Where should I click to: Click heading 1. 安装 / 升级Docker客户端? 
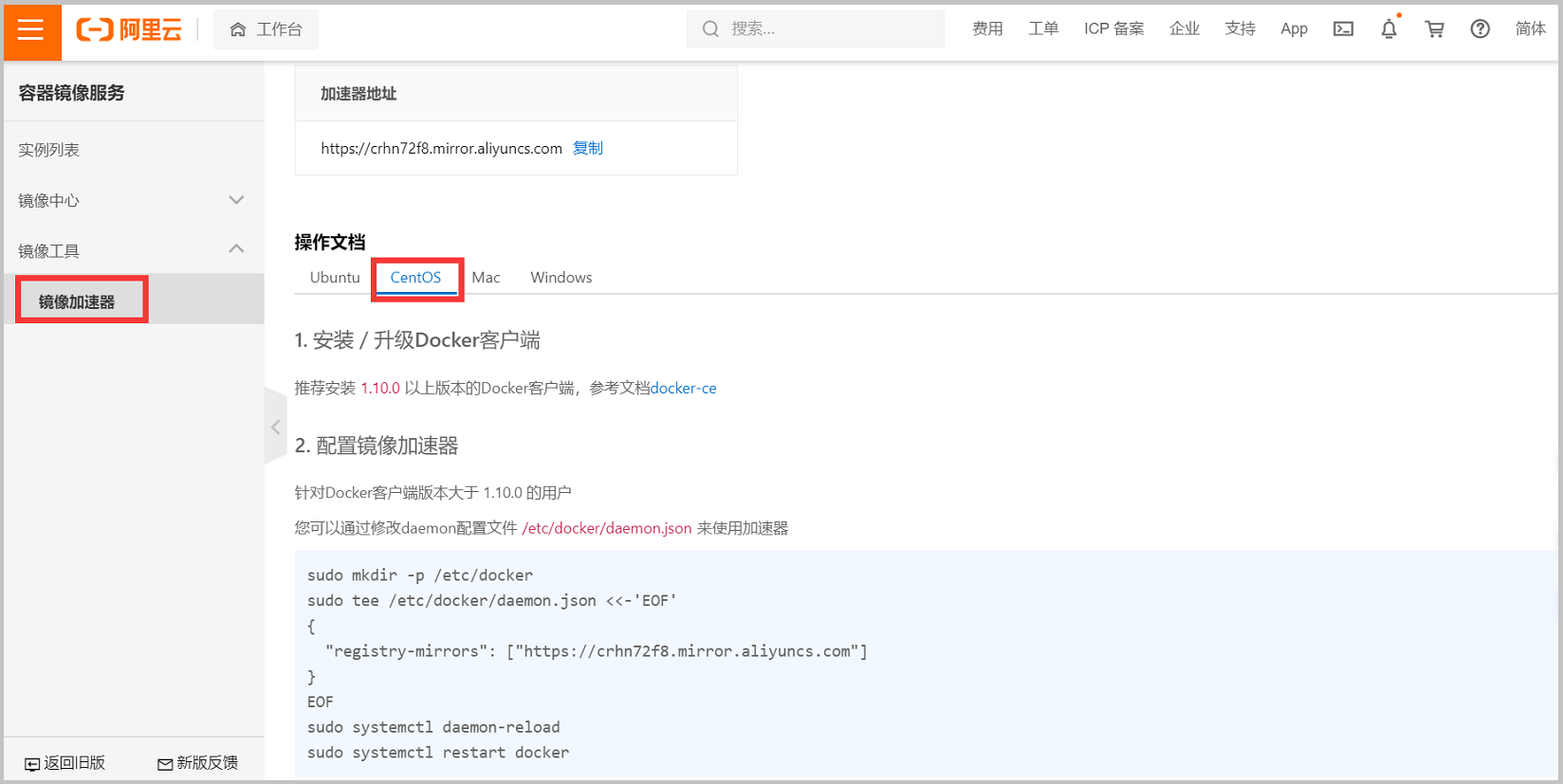click(417, 340)
